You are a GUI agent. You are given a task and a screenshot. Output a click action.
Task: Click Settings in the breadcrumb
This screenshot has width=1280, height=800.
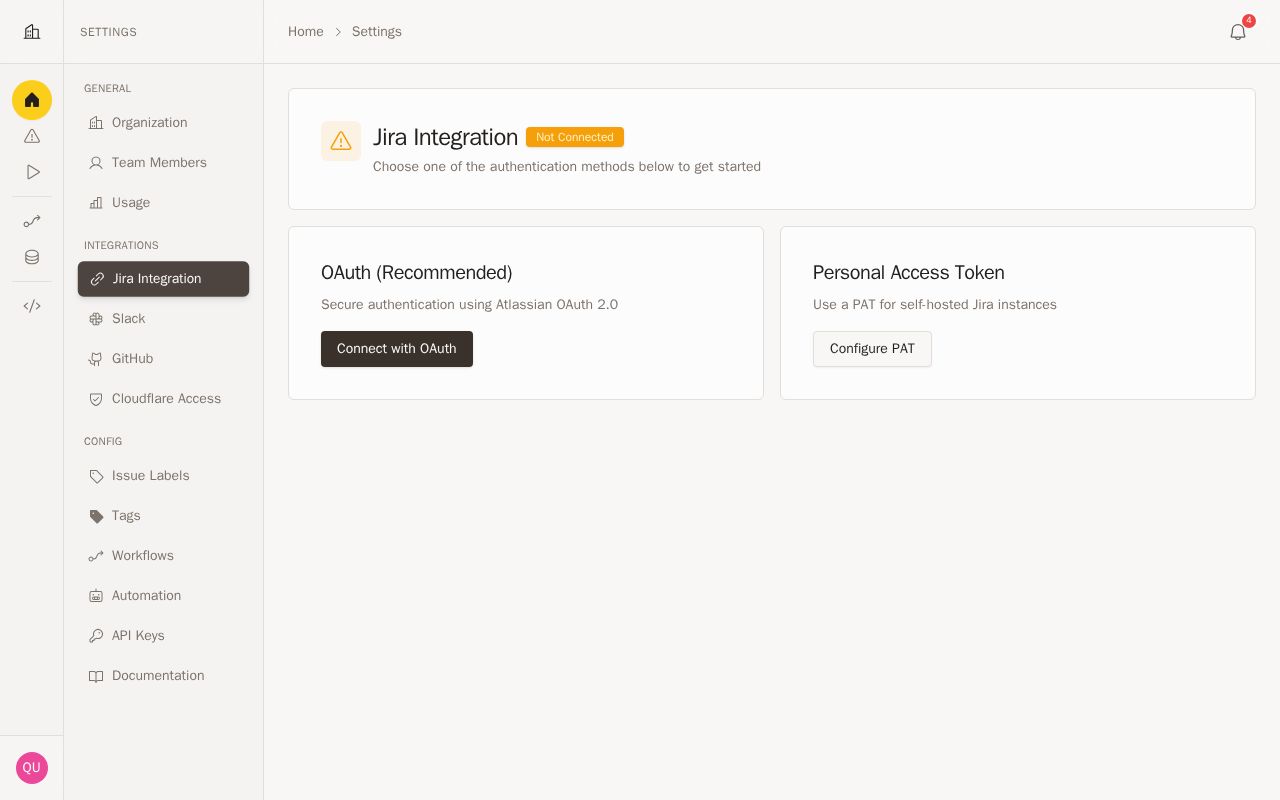click(x=377, y=32)
